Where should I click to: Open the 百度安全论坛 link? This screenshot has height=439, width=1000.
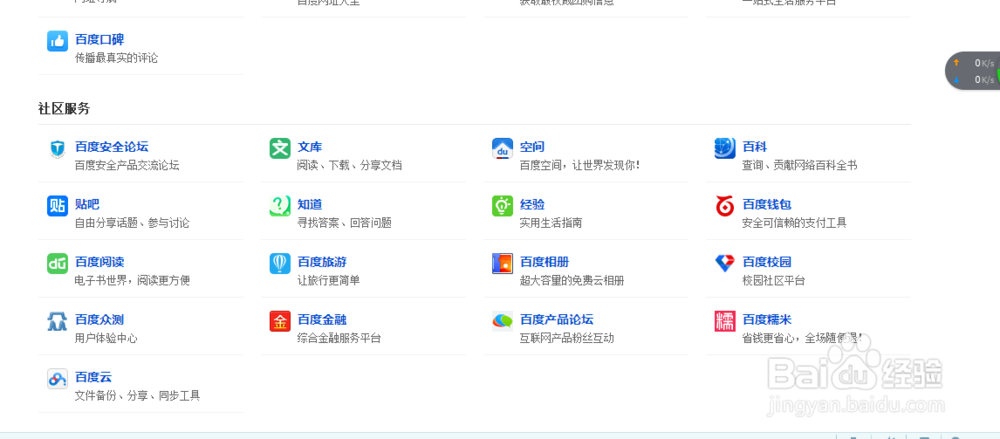tap(112, 147)
